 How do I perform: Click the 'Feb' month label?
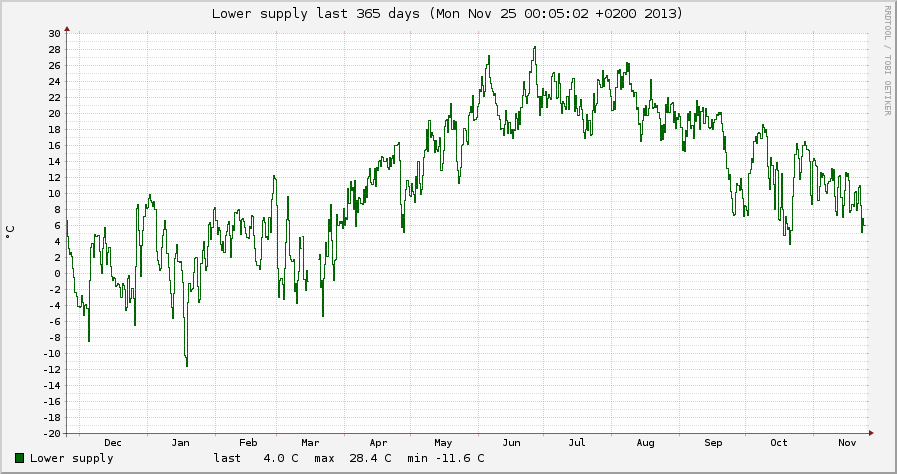[x=248, y=443]
